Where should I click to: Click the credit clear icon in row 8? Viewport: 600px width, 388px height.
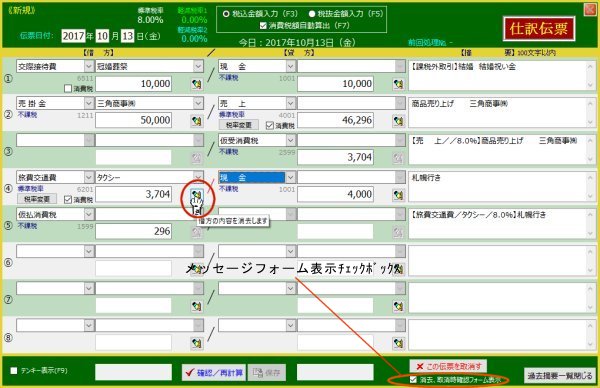click(398, 343)
